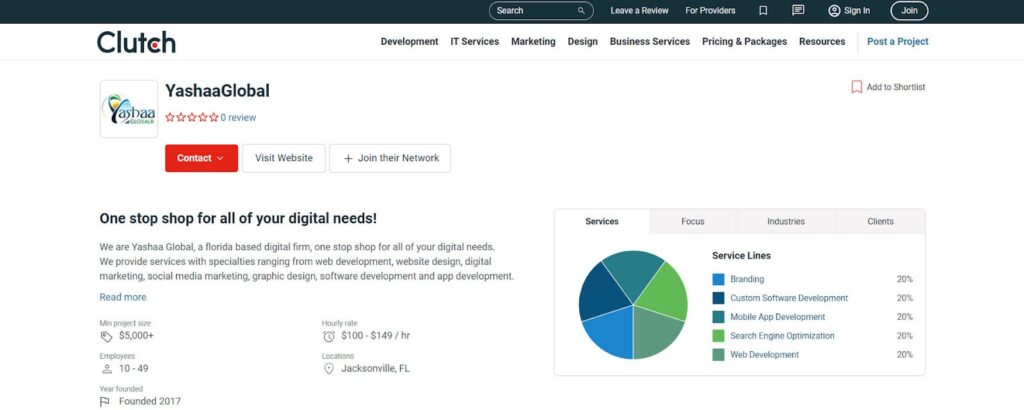
Task: Click Add to Shortlist text
Action: (x=896, y=87)
